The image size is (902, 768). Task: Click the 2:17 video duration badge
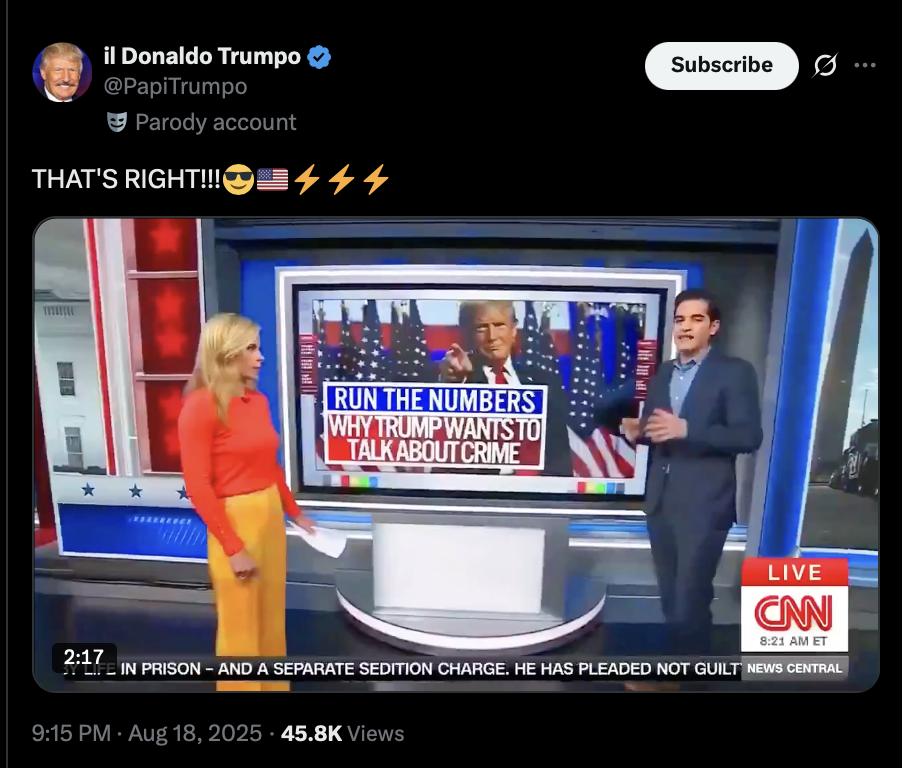coord(84,656)
